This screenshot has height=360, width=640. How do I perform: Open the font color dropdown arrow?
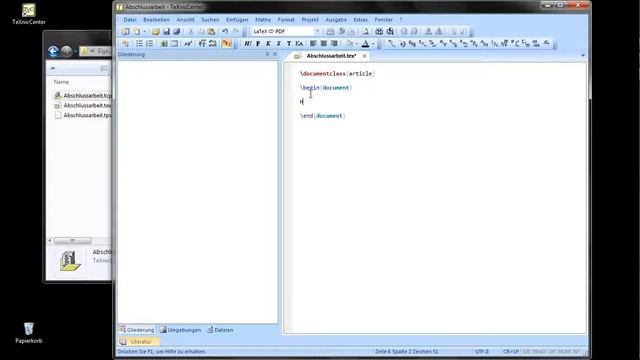373,43
